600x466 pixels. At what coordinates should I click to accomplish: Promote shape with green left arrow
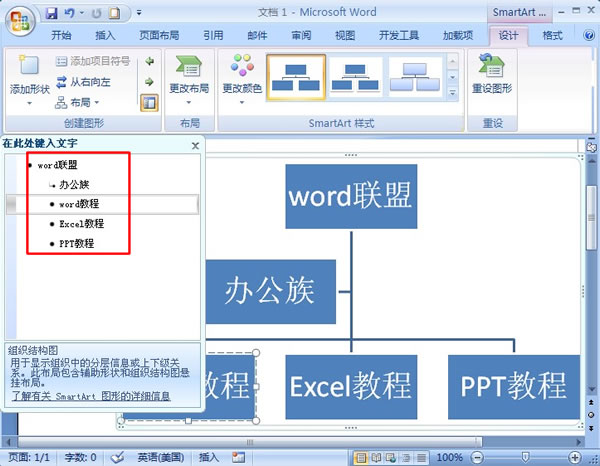[x=150, y=61]
